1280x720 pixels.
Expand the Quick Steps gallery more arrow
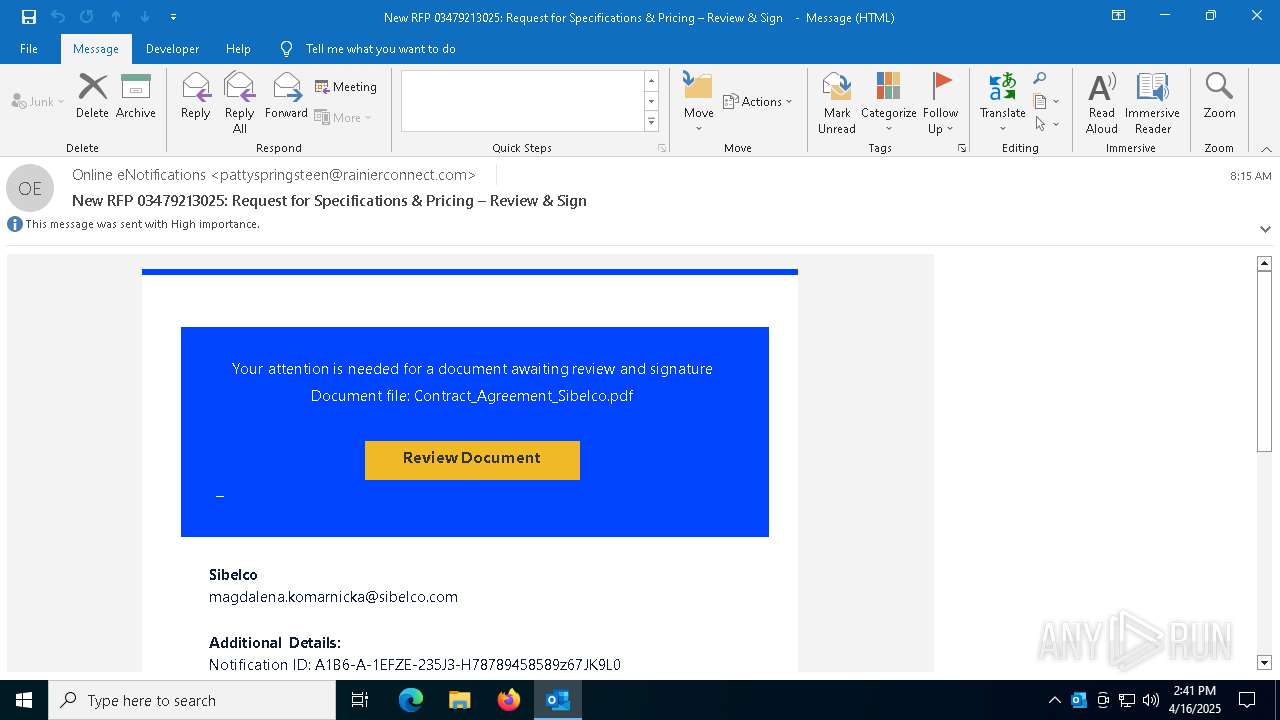pyautogui.click(x=651, y=122)
